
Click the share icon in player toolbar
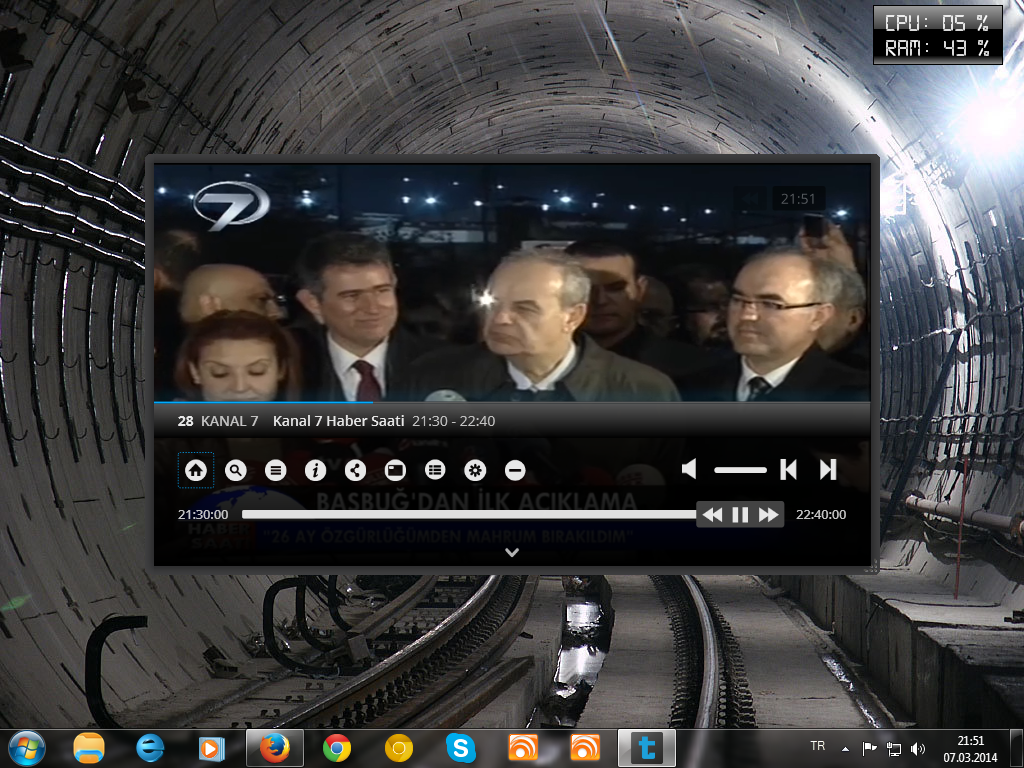pyautogui.click(x=355, y=469)
